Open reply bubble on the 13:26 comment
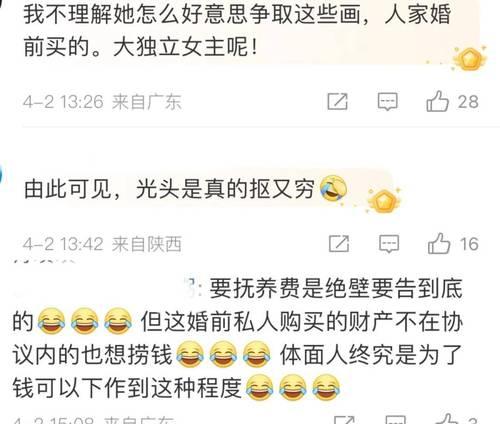Image resolution: width=500 pixels, height=424 pixels. [387, 101]
